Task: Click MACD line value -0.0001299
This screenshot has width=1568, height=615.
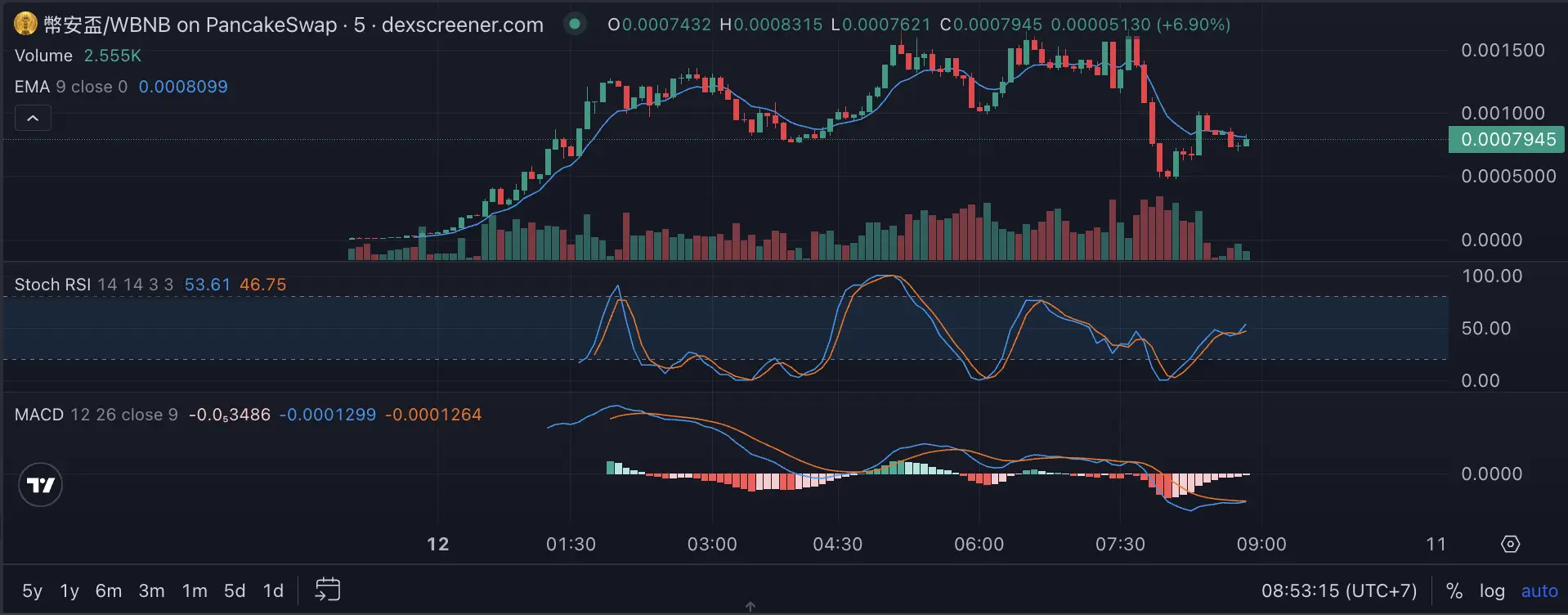Action: [328, 415]
